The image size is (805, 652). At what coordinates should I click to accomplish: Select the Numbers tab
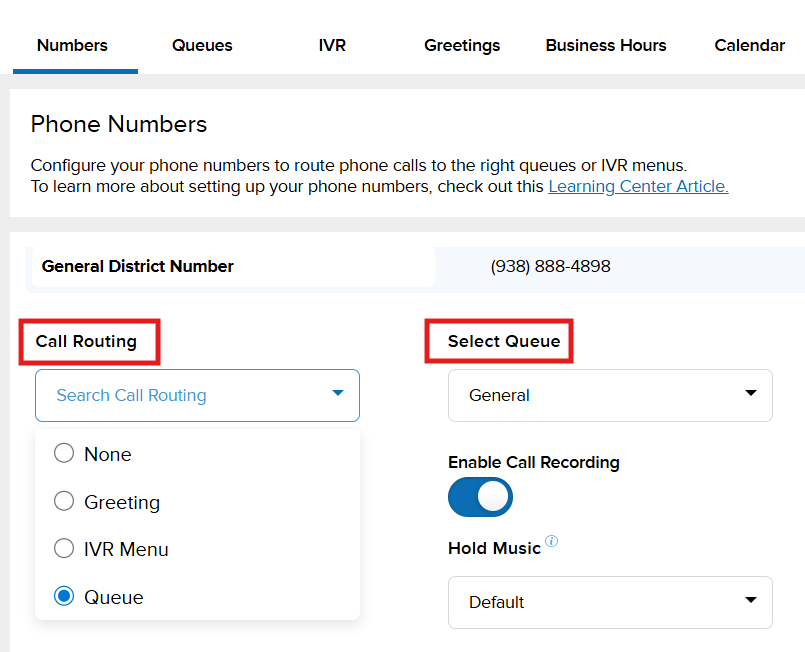click(x=71, y=45)
